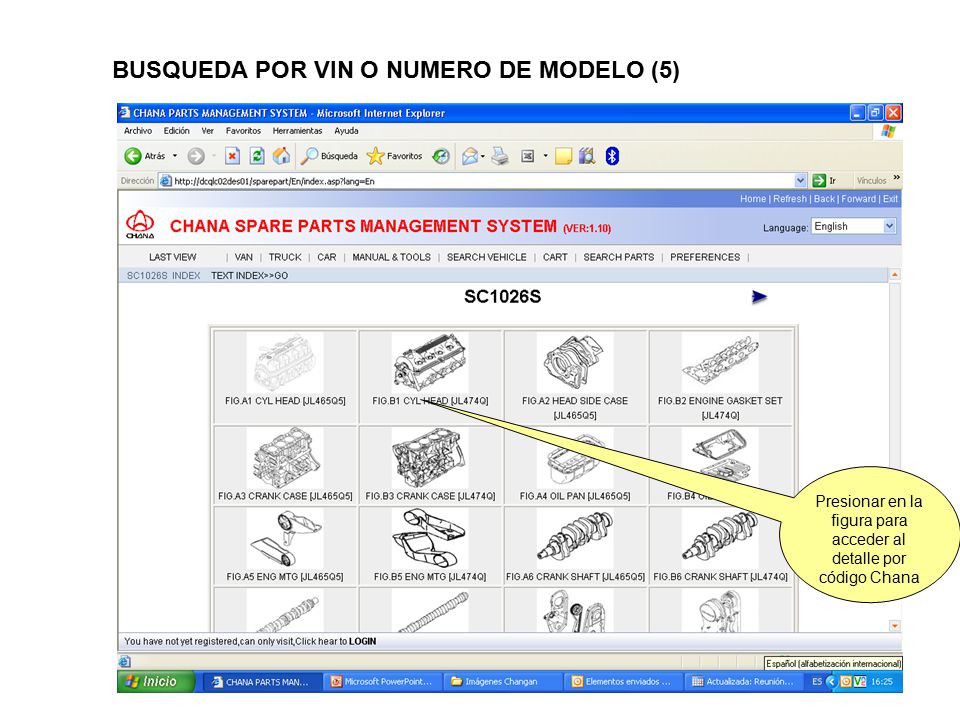Click the IE Forward arrow button

[196, 156]
